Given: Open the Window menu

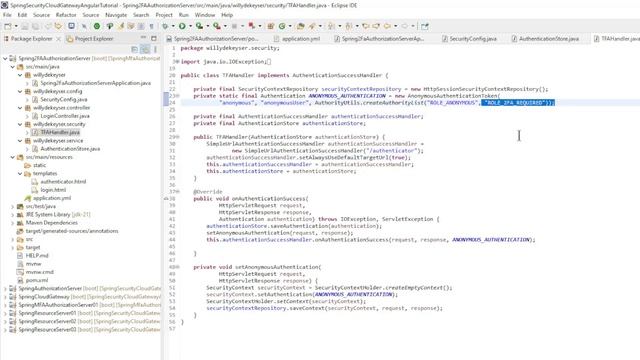Looking at the screenshot, I should tap(204, 15).
